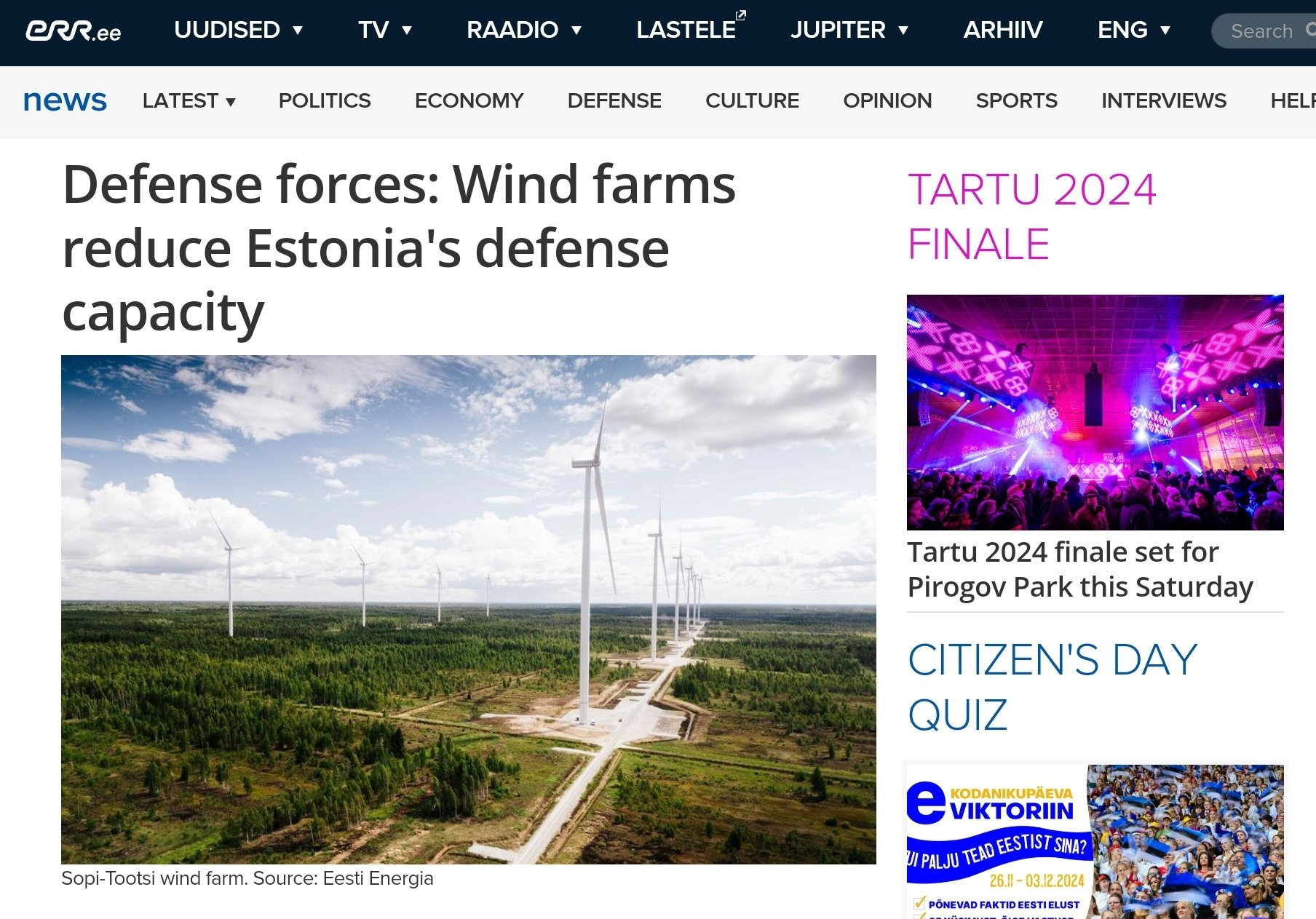Expand the UUDISED dropdown menu
The image size is (1316, 919).
(238, 30)
